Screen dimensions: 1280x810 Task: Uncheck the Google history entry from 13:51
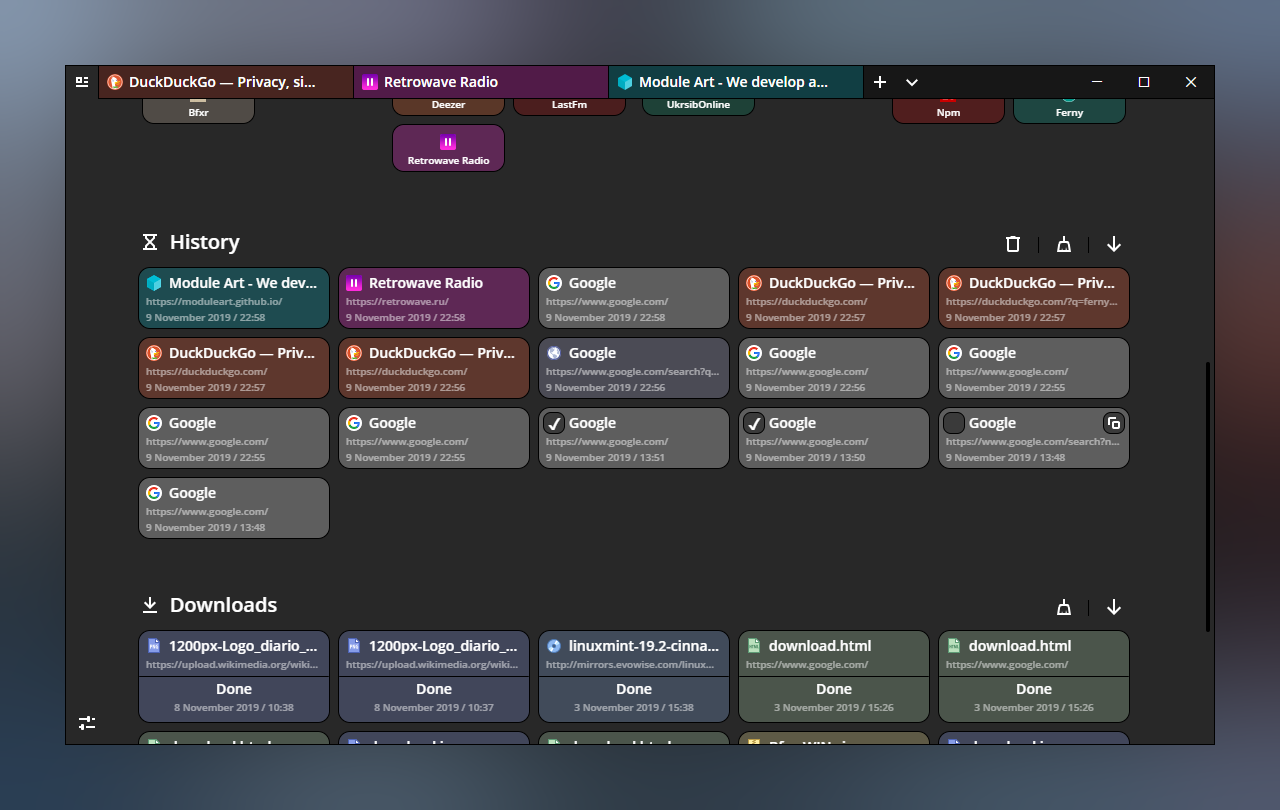click(x=554, y=423)
